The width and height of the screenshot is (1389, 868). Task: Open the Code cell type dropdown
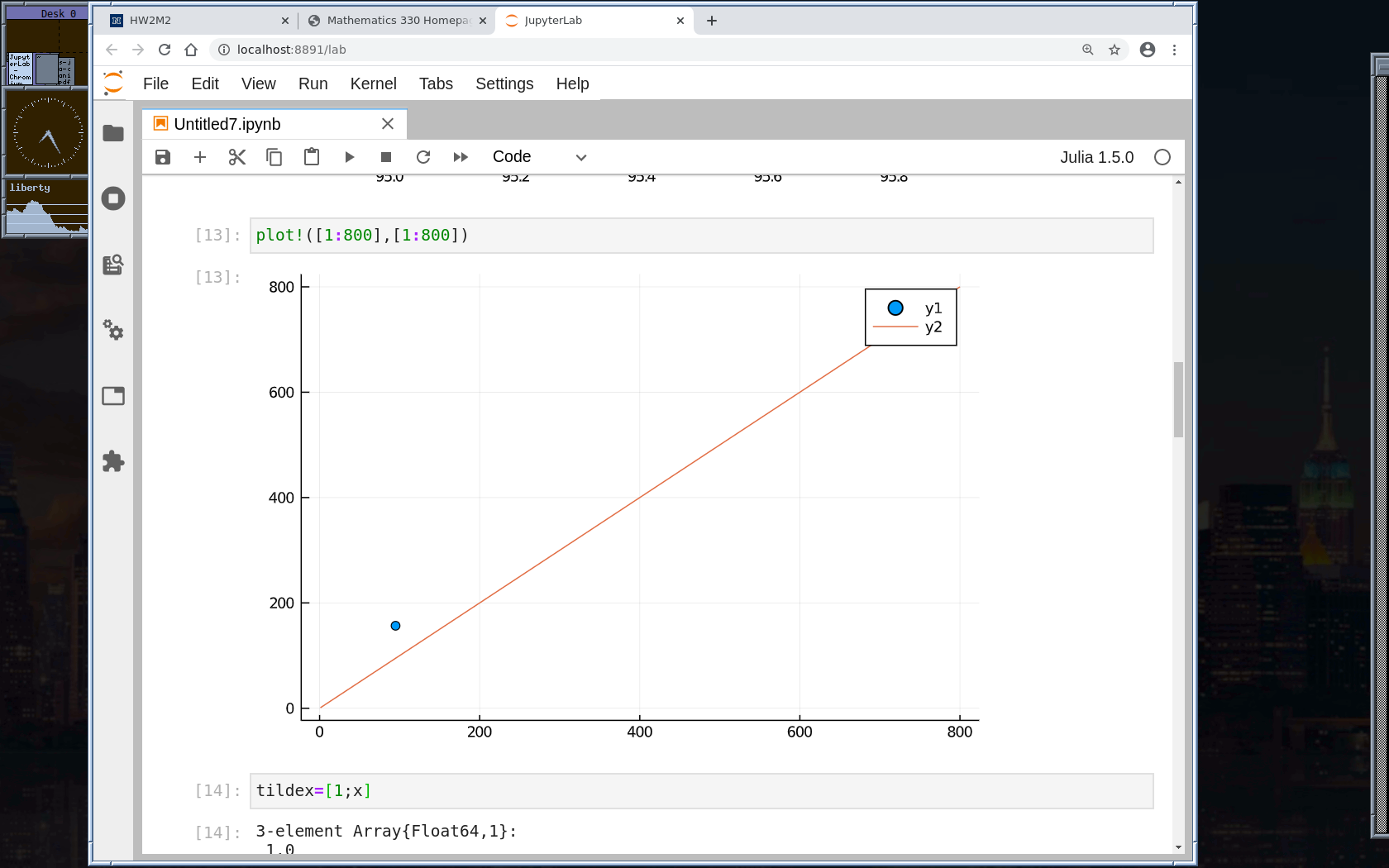coord(539,157)
